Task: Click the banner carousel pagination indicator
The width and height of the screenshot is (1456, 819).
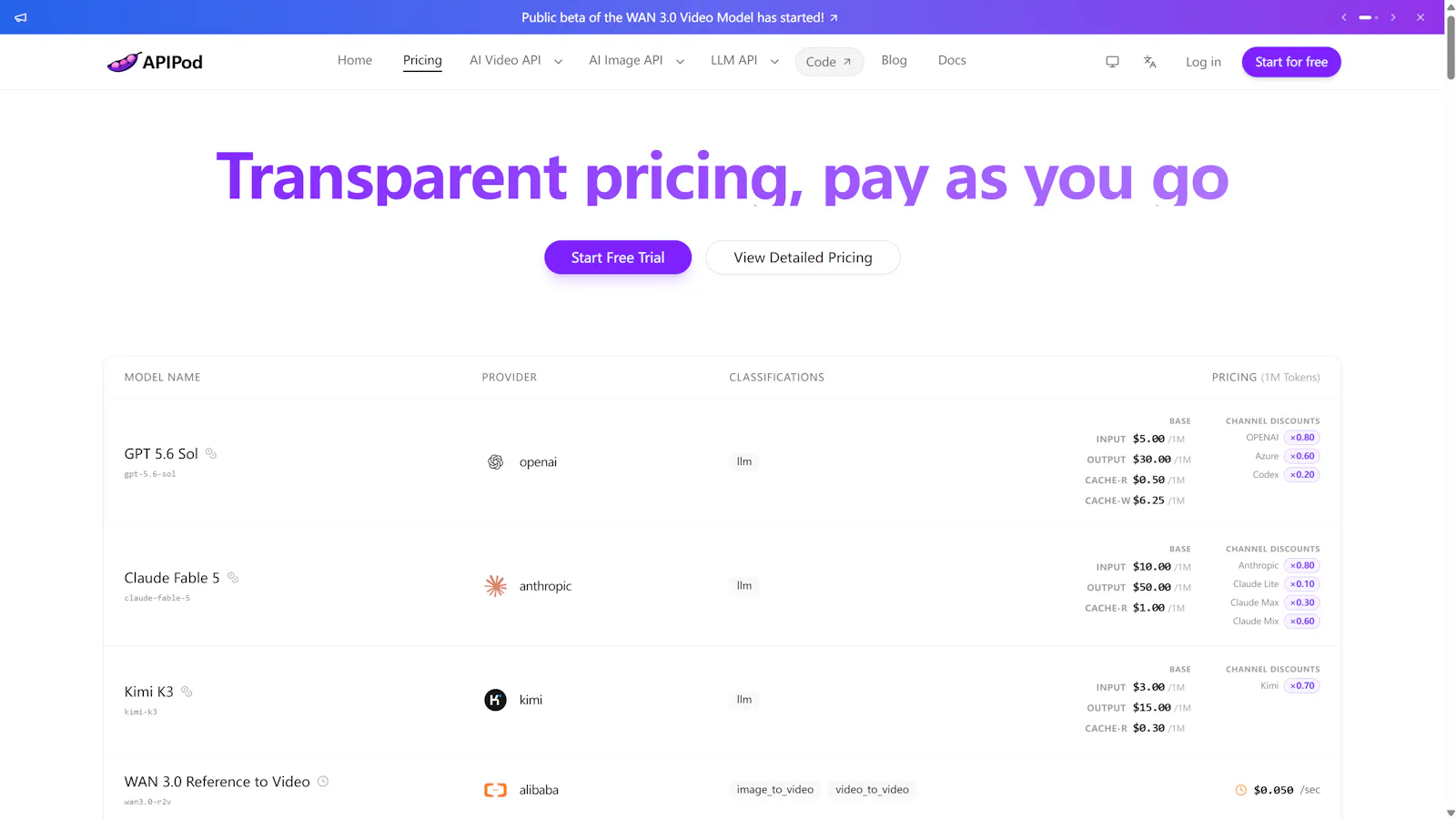Action: coord(1369,17)
